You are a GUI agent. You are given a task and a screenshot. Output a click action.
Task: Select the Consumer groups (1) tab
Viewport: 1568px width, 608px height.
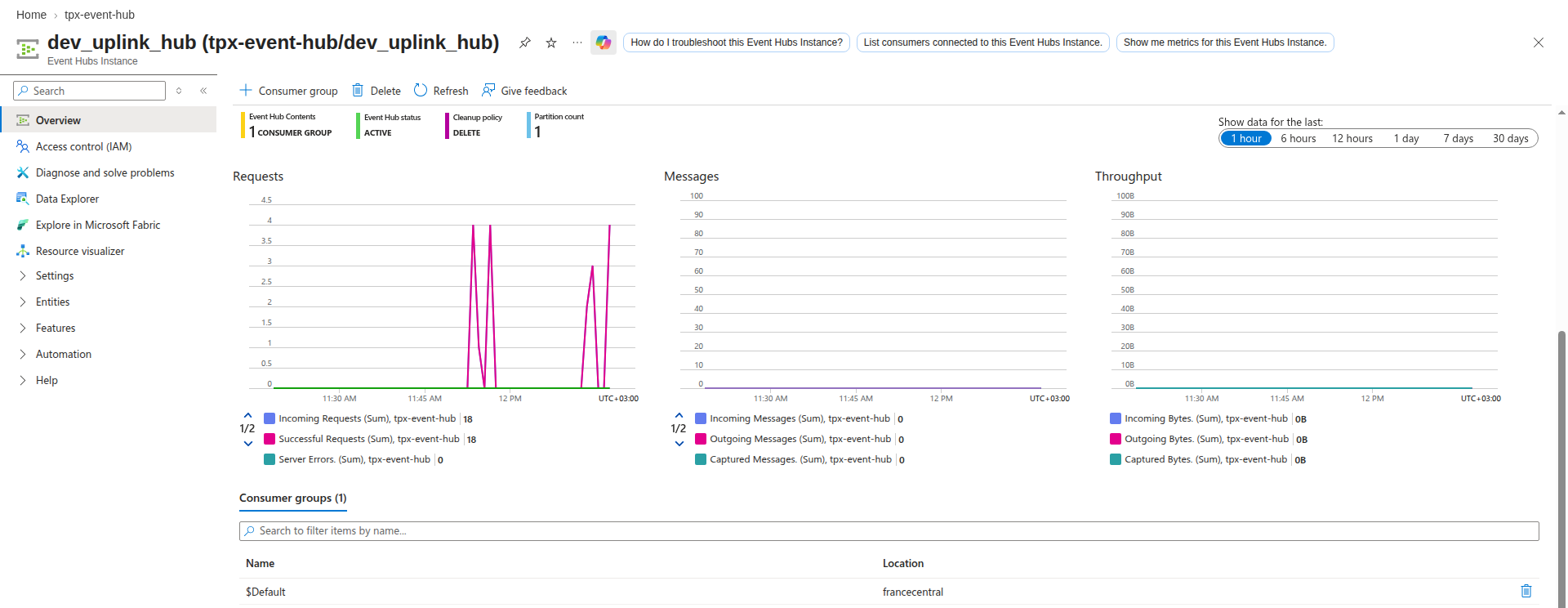(x=293, y=498)
